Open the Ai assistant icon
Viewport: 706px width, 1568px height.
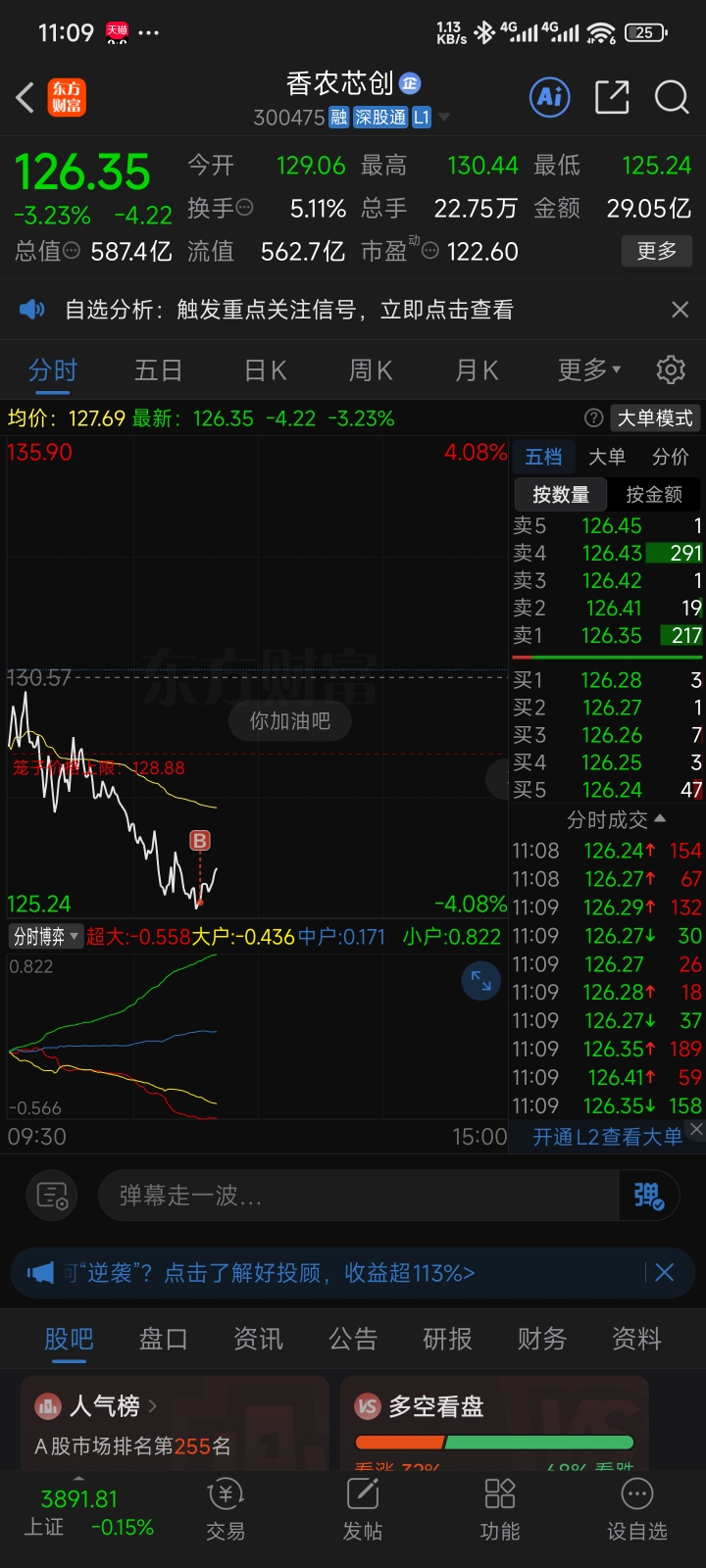(x=550, y=96)
